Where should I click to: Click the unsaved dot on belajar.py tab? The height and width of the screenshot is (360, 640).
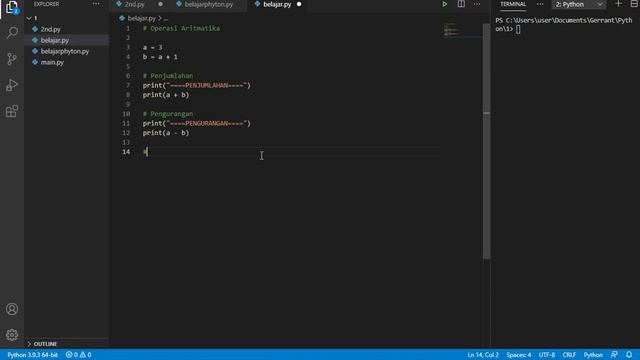coord(299,4)
